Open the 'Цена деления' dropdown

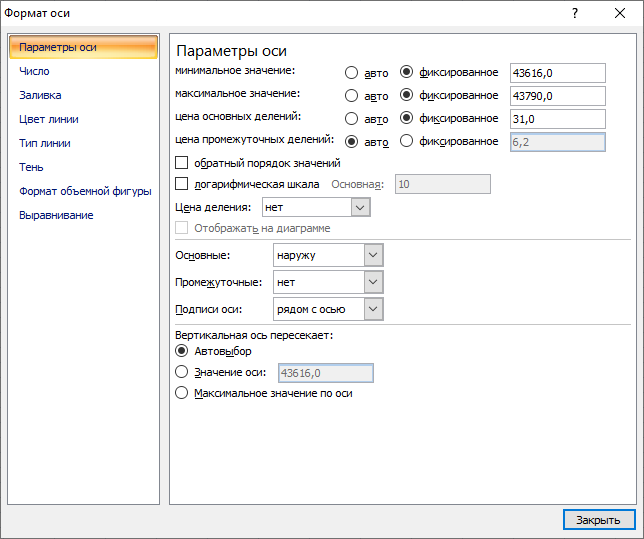(361, 207)
